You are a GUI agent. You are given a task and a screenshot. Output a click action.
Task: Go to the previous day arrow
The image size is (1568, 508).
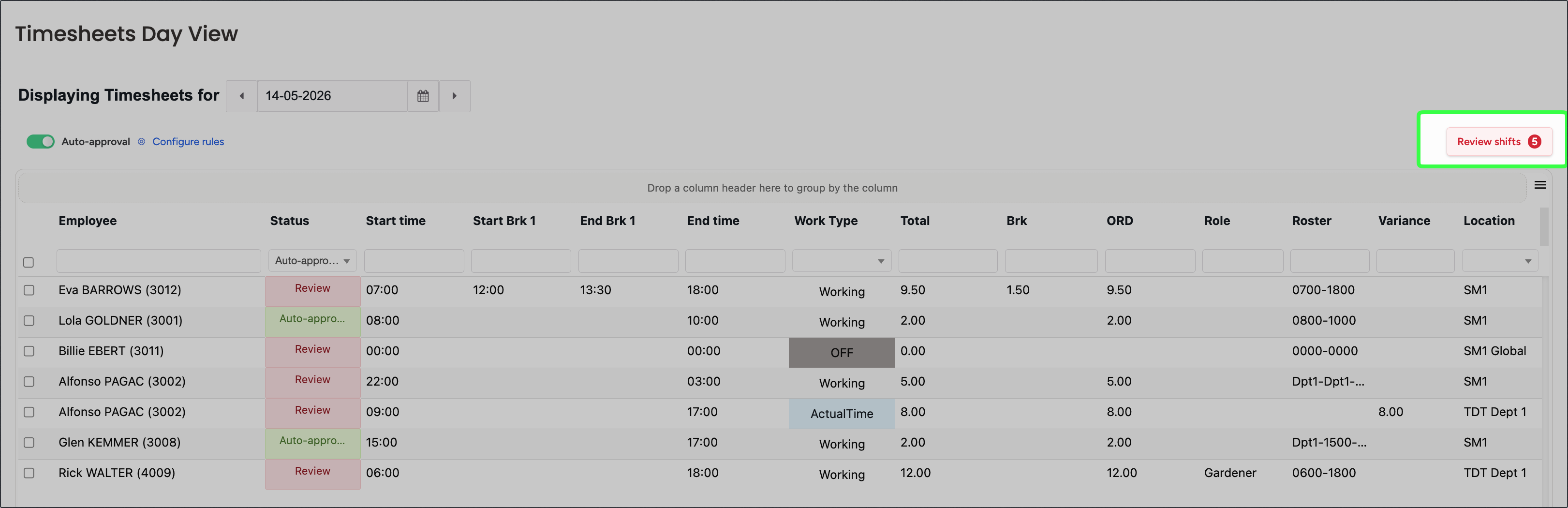pos(242,96)
